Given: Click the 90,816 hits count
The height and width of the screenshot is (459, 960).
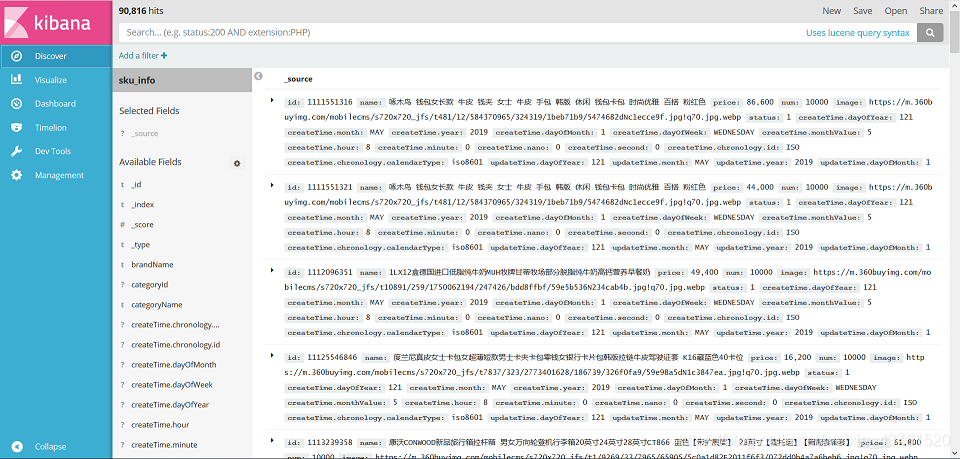Looking at the screenshot, I should coord(141,11).
